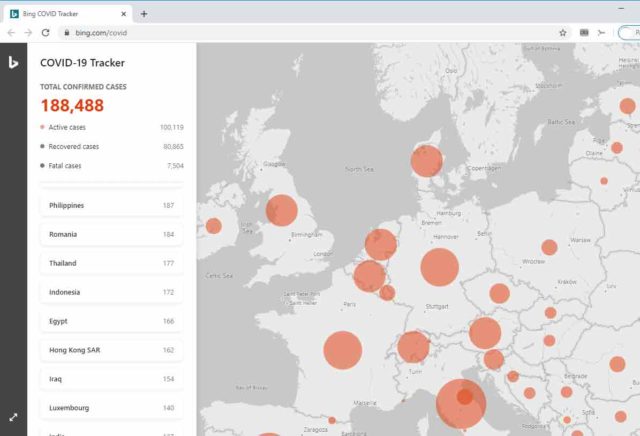Click the case circle over Switzerland
This screenshot has width=640, height=436.
413,347
